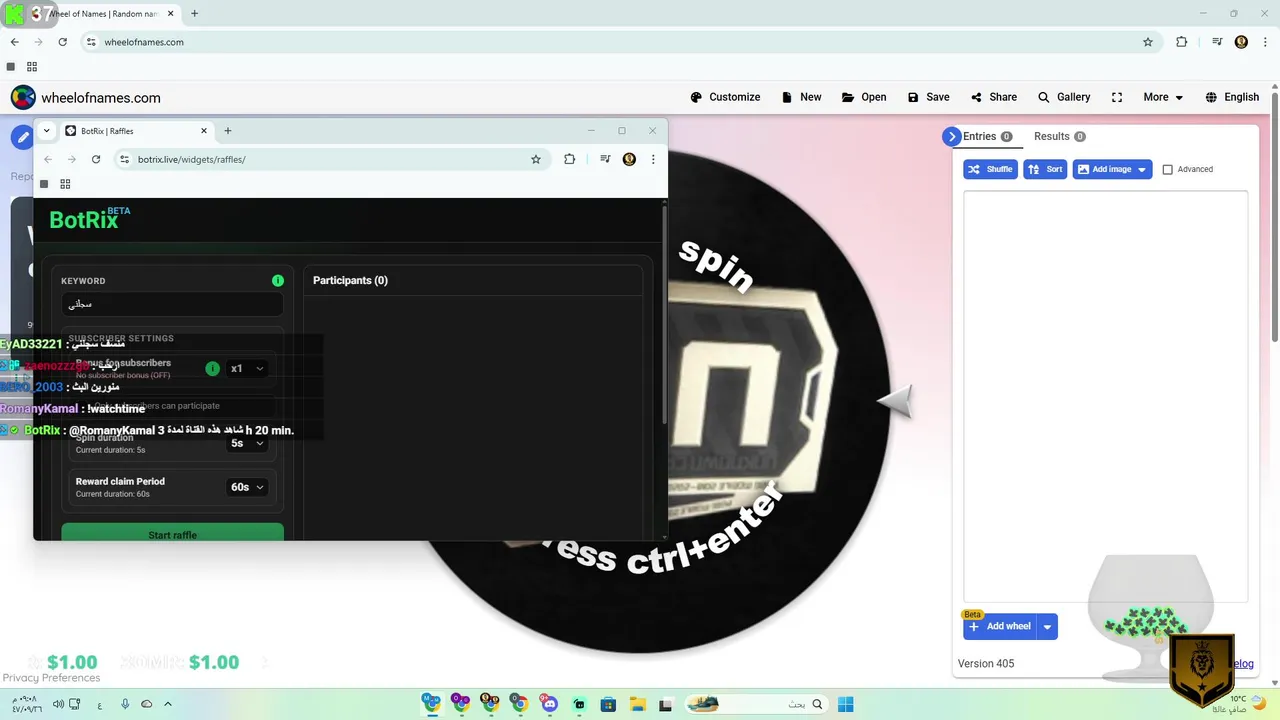Enter fullscreen mode on wheelofnames
Image resolution: width=1280 pixels, height=720 pixels.
(x=1117, y=97)
